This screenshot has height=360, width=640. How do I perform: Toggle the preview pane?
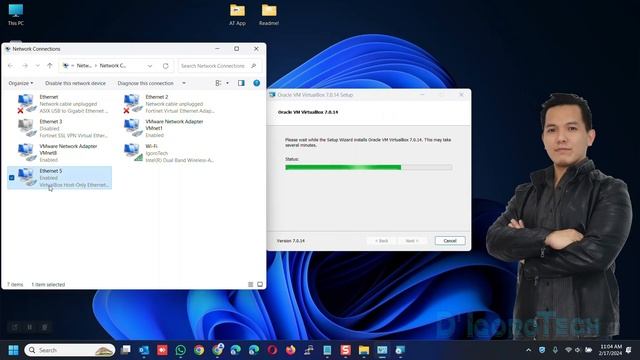tap(241, 83)
